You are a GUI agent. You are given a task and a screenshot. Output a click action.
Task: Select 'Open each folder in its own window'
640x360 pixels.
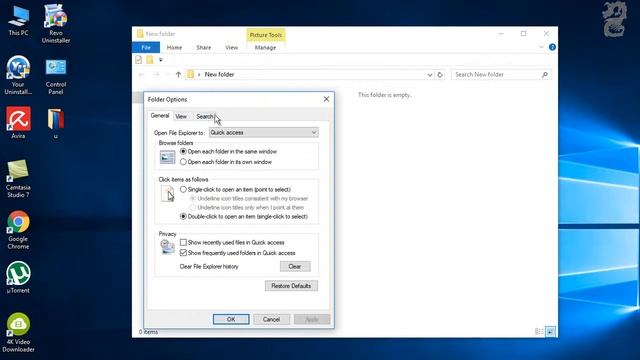(x=226, y=162)
